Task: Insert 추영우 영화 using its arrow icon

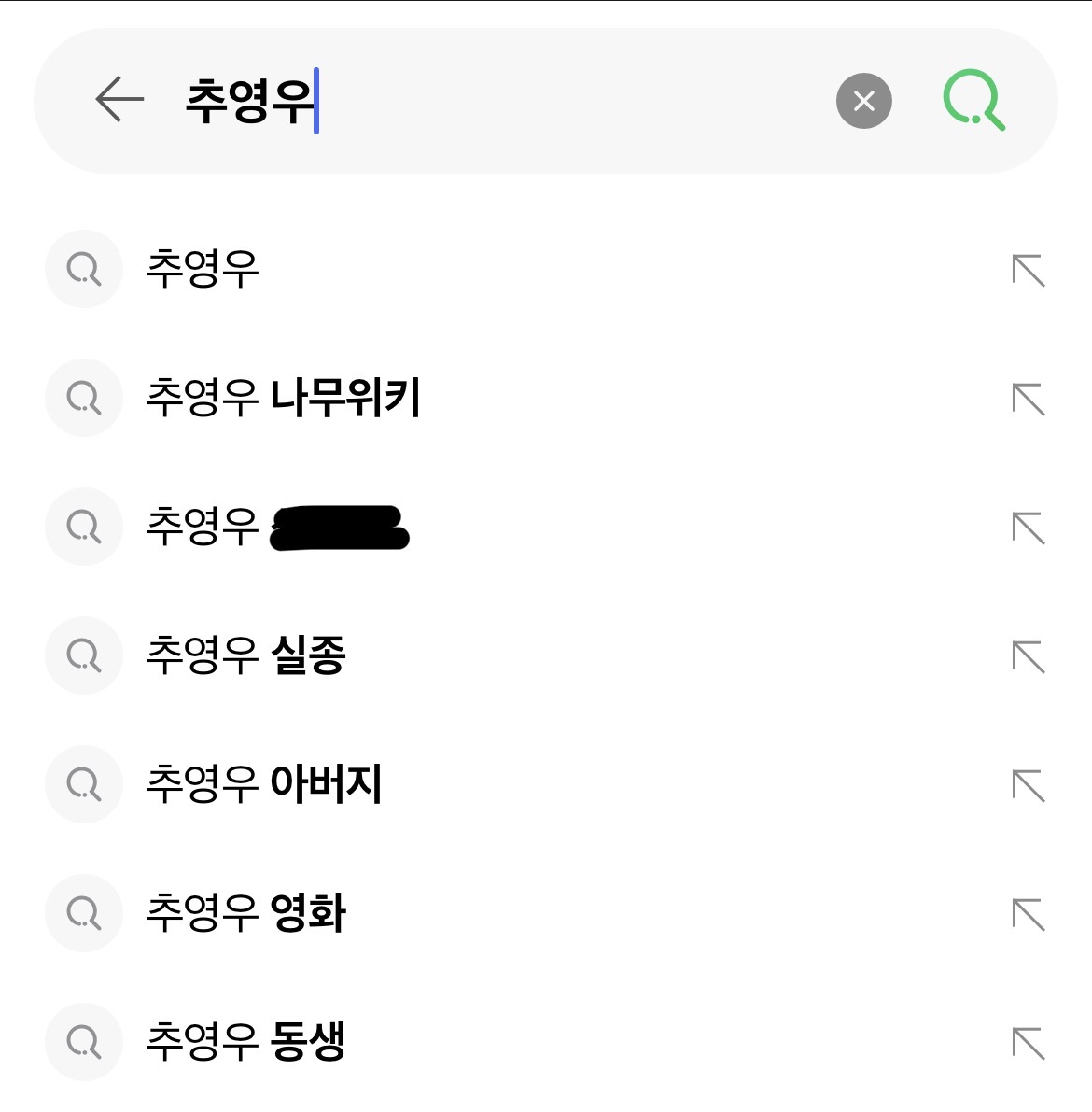Action: coord(1029,915)
